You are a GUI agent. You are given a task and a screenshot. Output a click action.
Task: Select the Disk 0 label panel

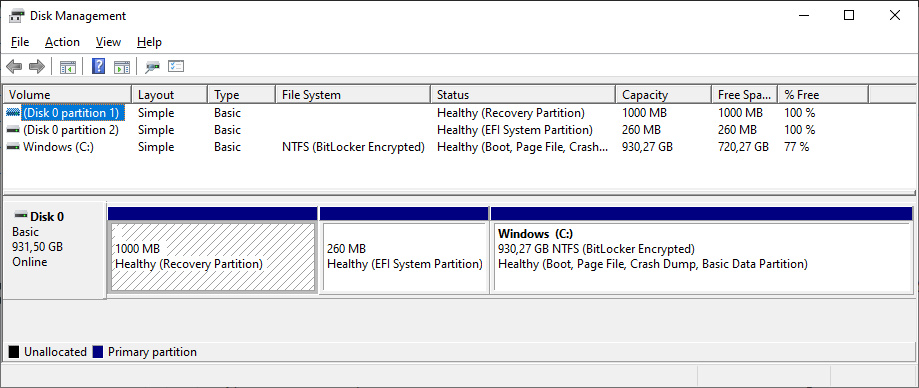55,250
